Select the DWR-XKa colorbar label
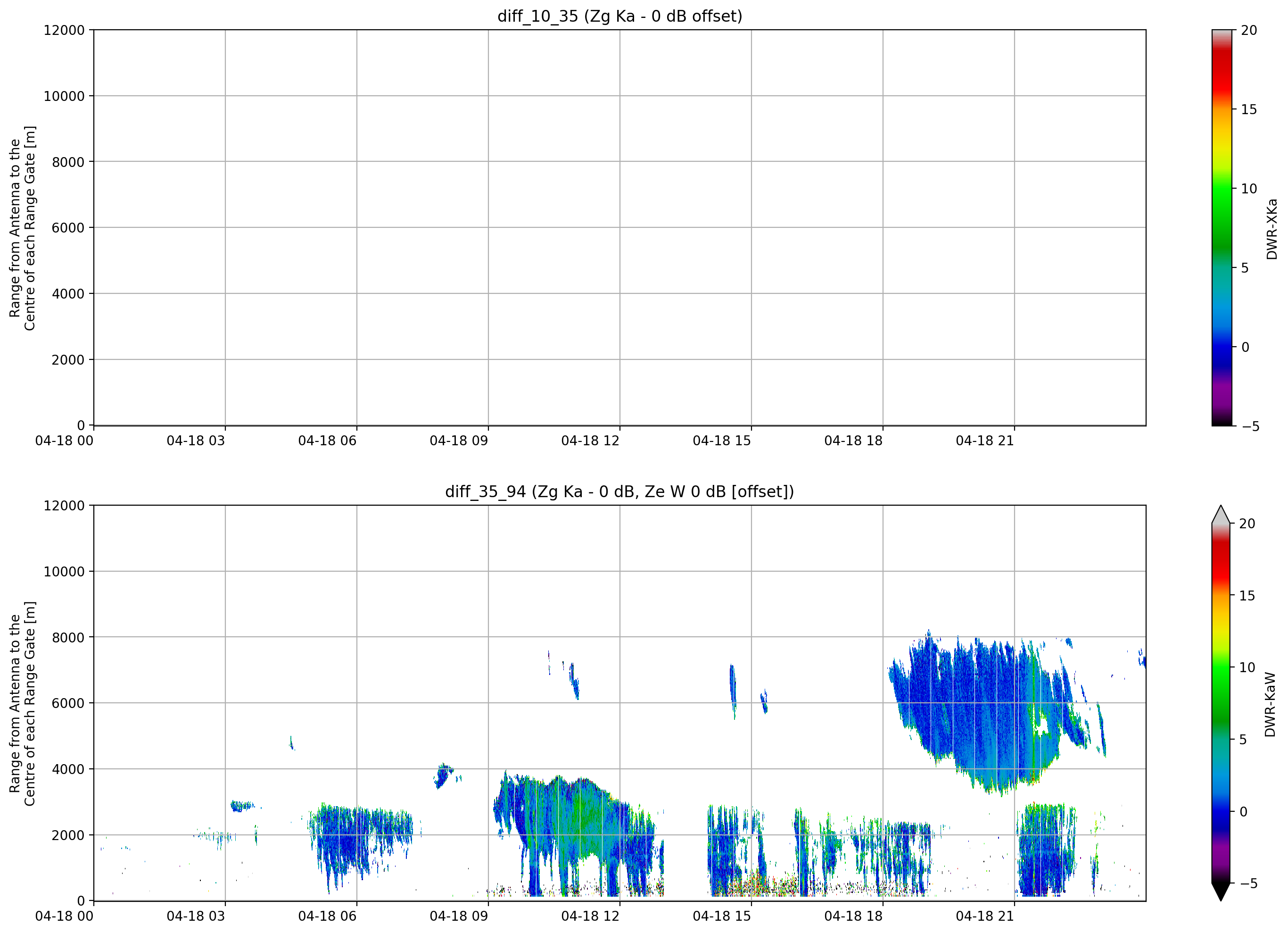This screenshot has width=1288, height=933. [x=1271, y=228]
